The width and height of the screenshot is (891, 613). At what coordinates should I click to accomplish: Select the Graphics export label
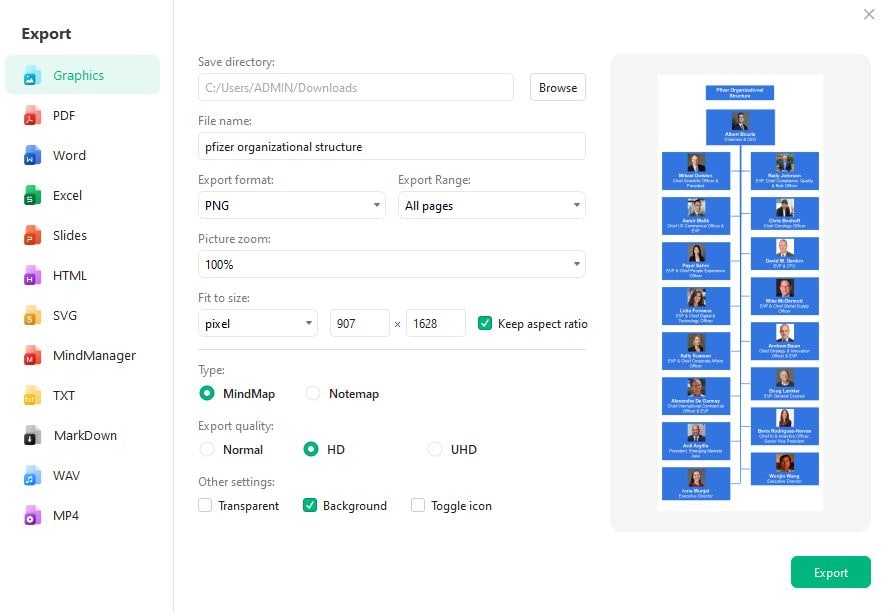78,76
